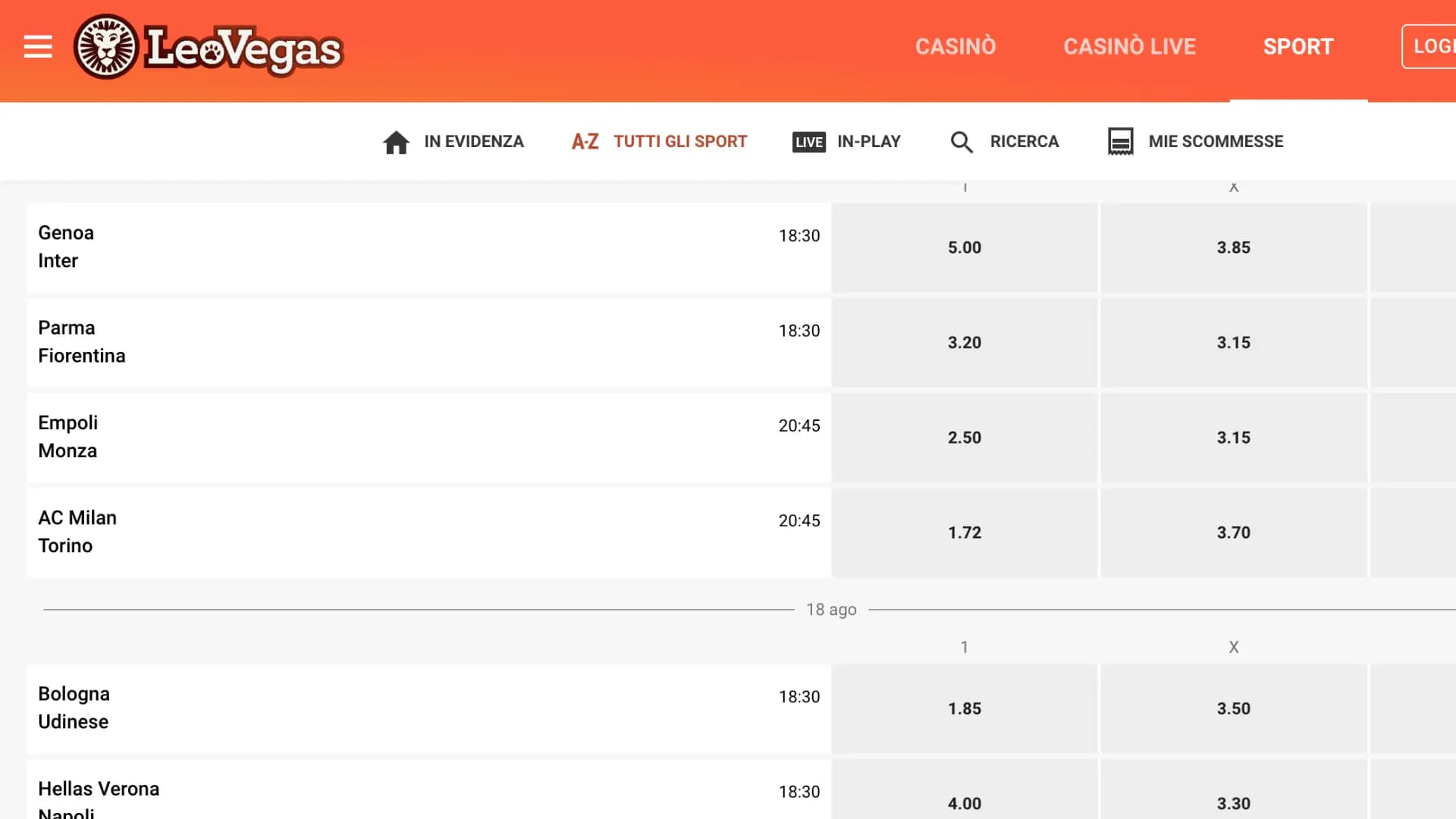The image size is (1456, 819).
Task: Choose odds 2.50 for Empoli against Monza
Action: [x=964, y=438]
